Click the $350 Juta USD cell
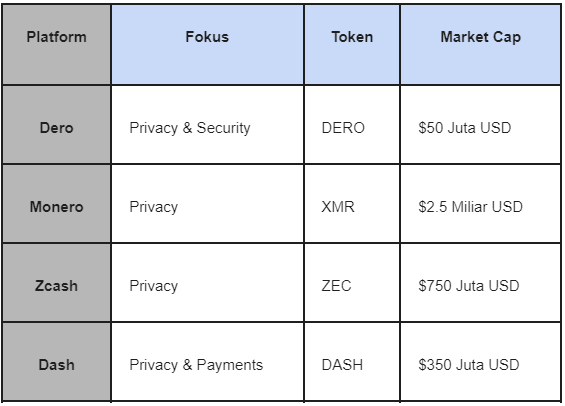Viewport: 565px width, 406px height. tap(480, 362)
